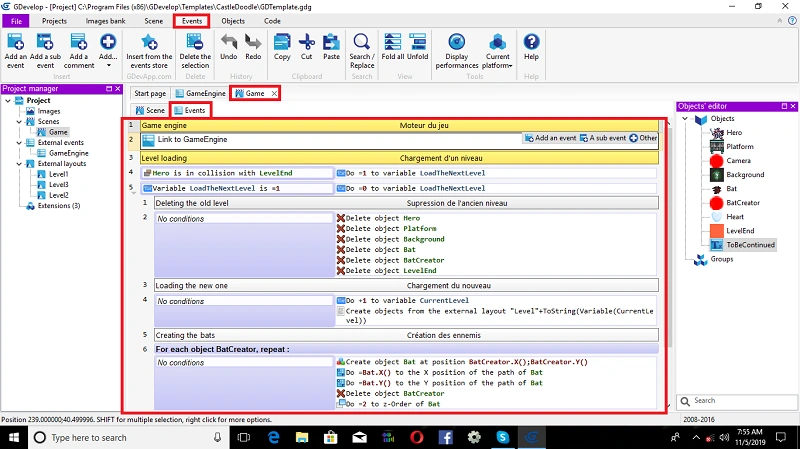Switch to the Scene sub-tab
The image size is (800, 449).
[x=150, y=110]
